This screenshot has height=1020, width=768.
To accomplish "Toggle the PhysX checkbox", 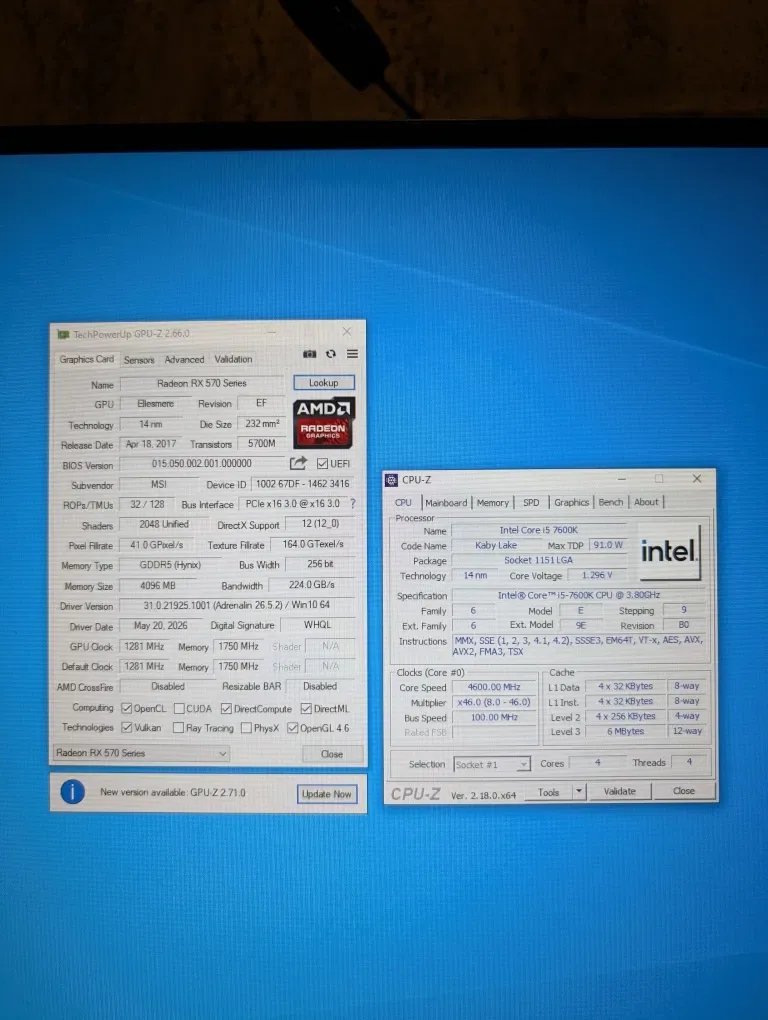I will tap(246, 728).
